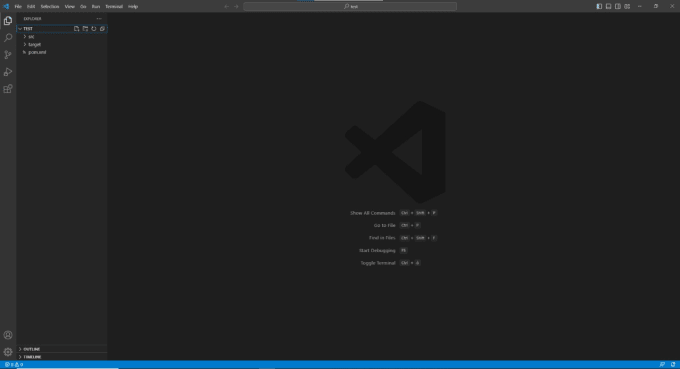
Task: Open the View menu
Action: point(69,7)
